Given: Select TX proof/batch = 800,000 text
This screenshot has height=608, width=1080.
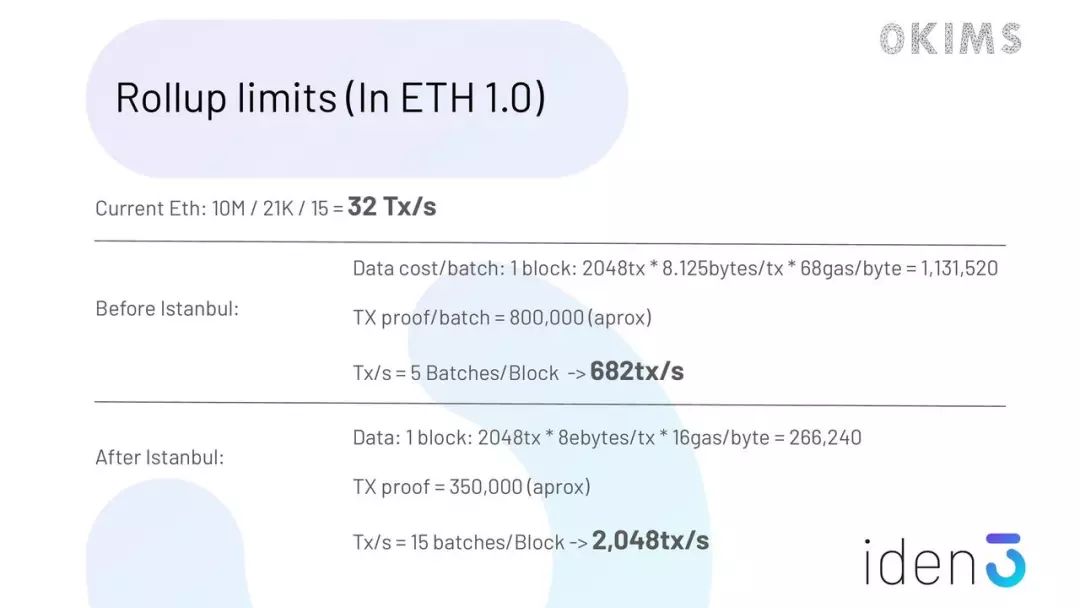Looking at the screenshot, I should coord(502,318).
